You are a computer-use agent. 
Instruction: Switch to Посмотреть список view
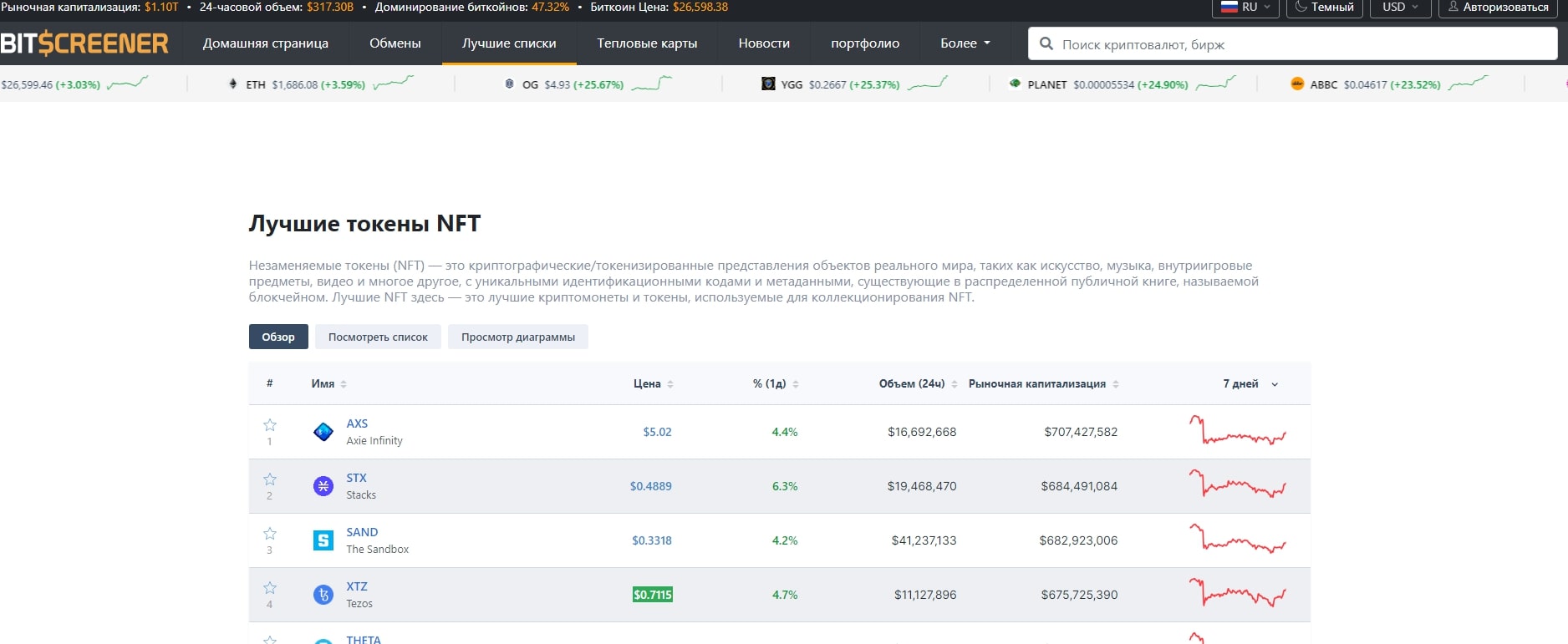point(378,337)
